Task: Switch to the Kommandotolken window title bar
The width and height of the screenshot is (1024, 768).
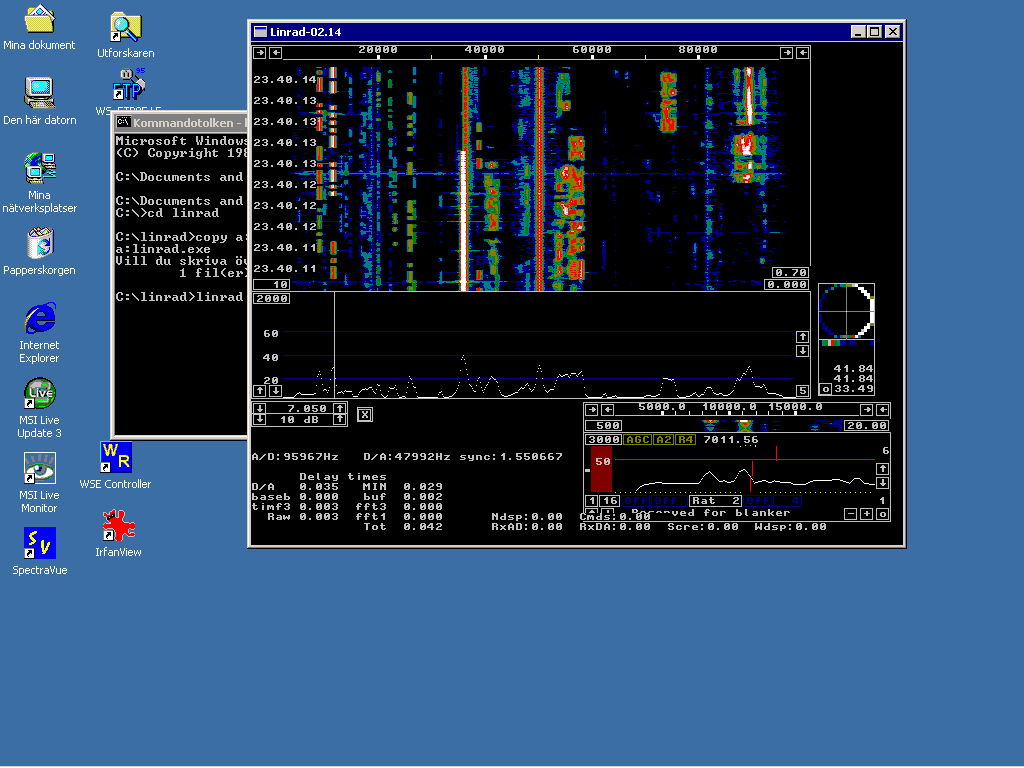Action: click(180, 122)
